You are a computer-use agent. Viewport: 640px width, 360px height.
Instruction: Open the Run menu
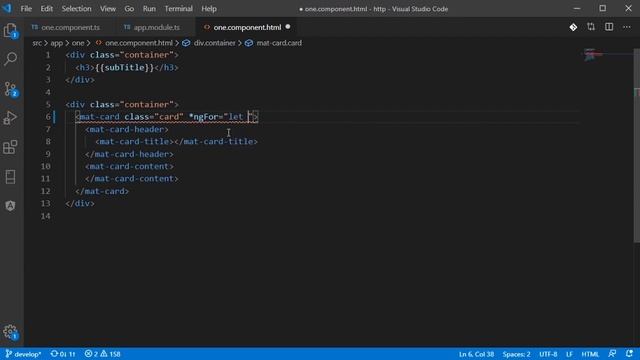(149, 9)
